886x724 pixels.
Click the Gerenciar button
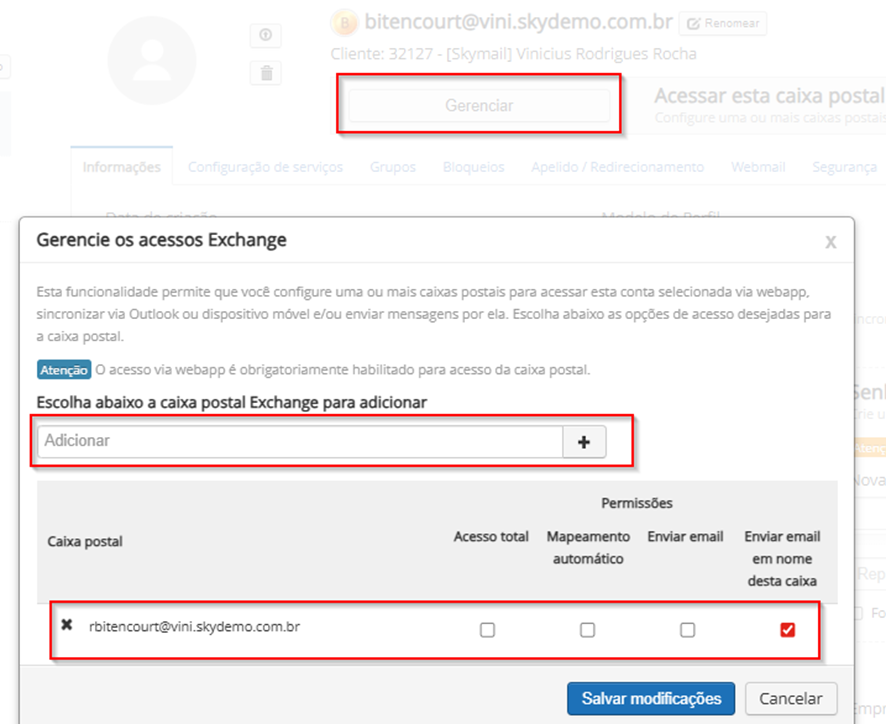coord(479,106)
